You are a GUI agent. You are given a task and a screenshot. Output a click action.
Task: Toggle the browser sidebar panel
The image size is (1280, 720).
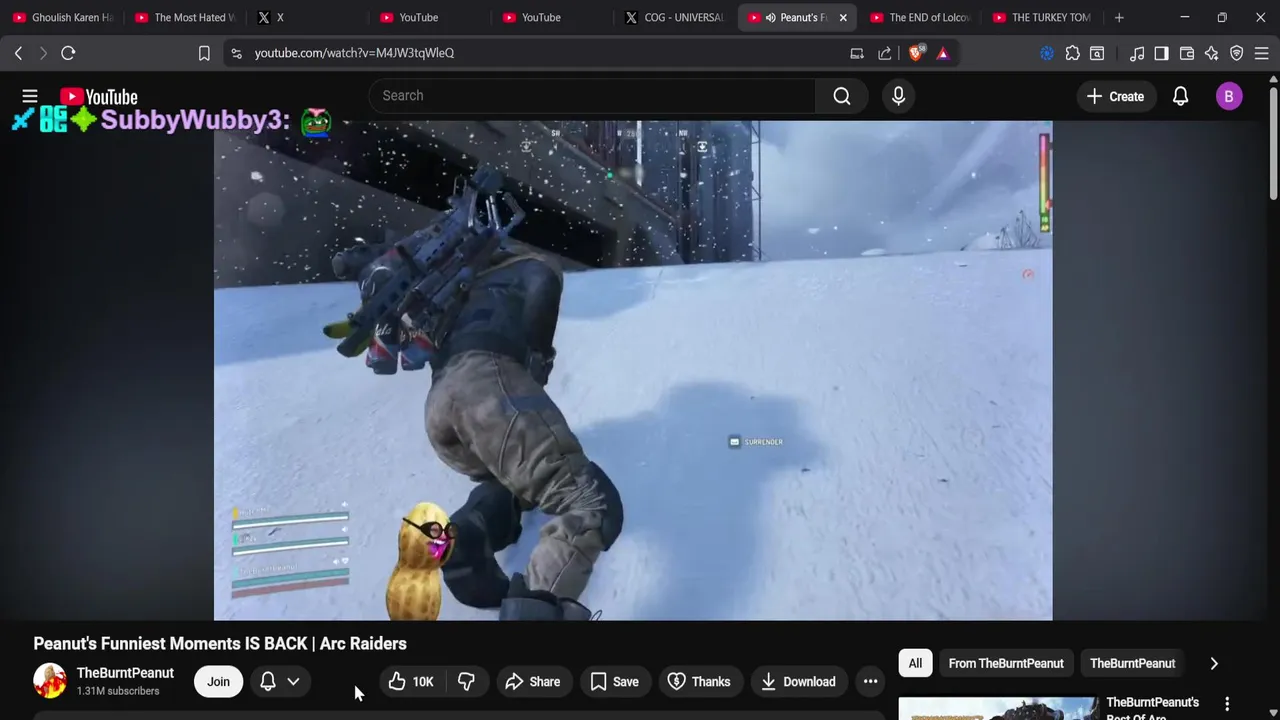tap(1161, 53)
